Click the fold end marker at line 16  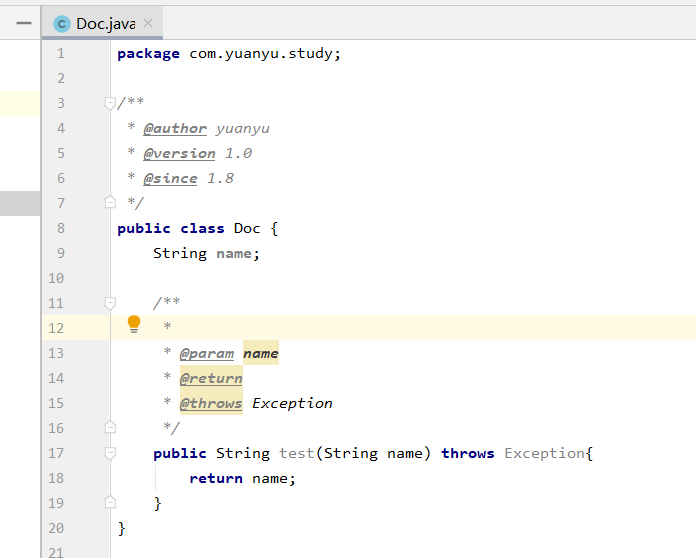tap(110, 427)
